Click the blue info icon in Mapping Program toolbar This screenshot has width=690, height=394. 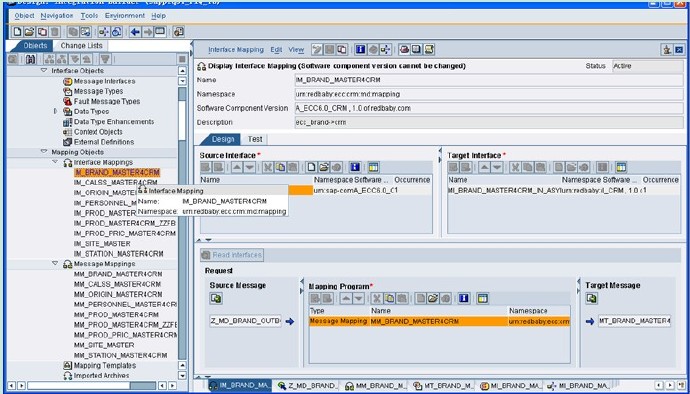pyautogui.click(x=464, y=298)
